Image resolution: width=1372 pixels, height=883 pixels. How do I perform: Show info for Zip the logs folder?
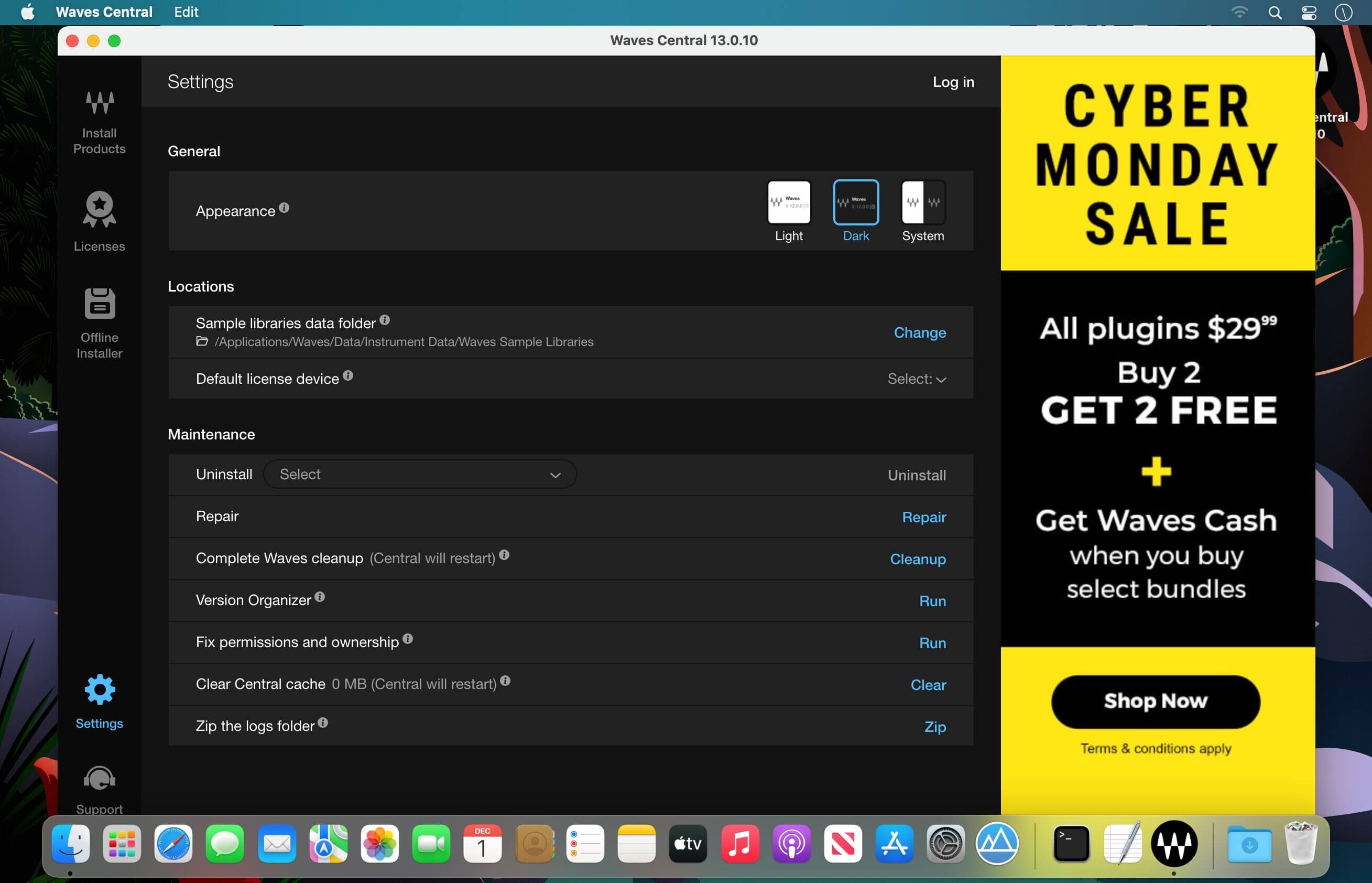point(323,723)
